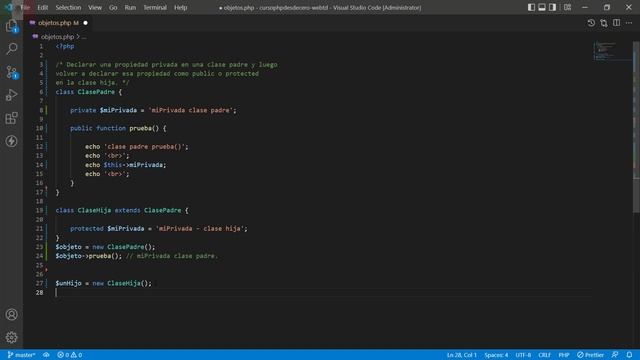
Task: Click the Open Changes compare icon
Action: coord(604,23)
